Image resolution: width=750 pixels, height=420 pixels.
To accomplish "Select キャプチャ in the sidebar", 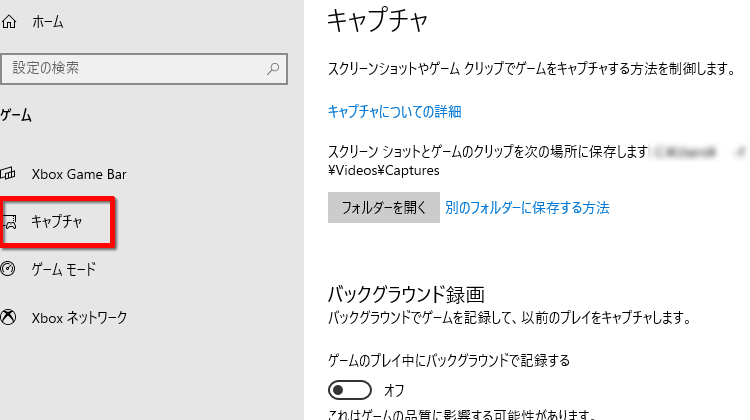I will click(x=57, y=221).
